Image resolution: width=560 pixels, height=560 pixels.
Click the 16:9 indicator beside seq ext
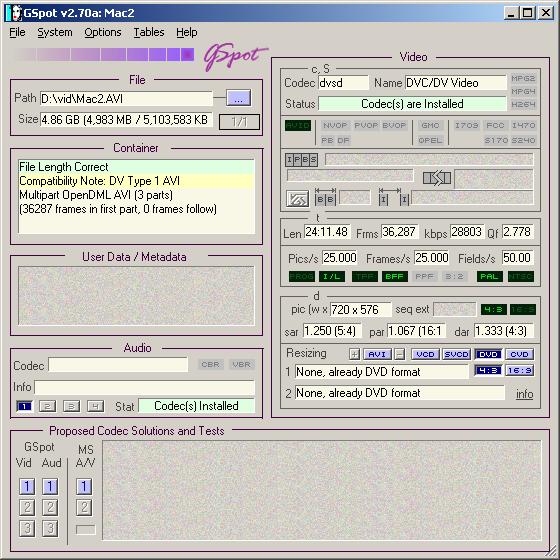pos(522,309)
